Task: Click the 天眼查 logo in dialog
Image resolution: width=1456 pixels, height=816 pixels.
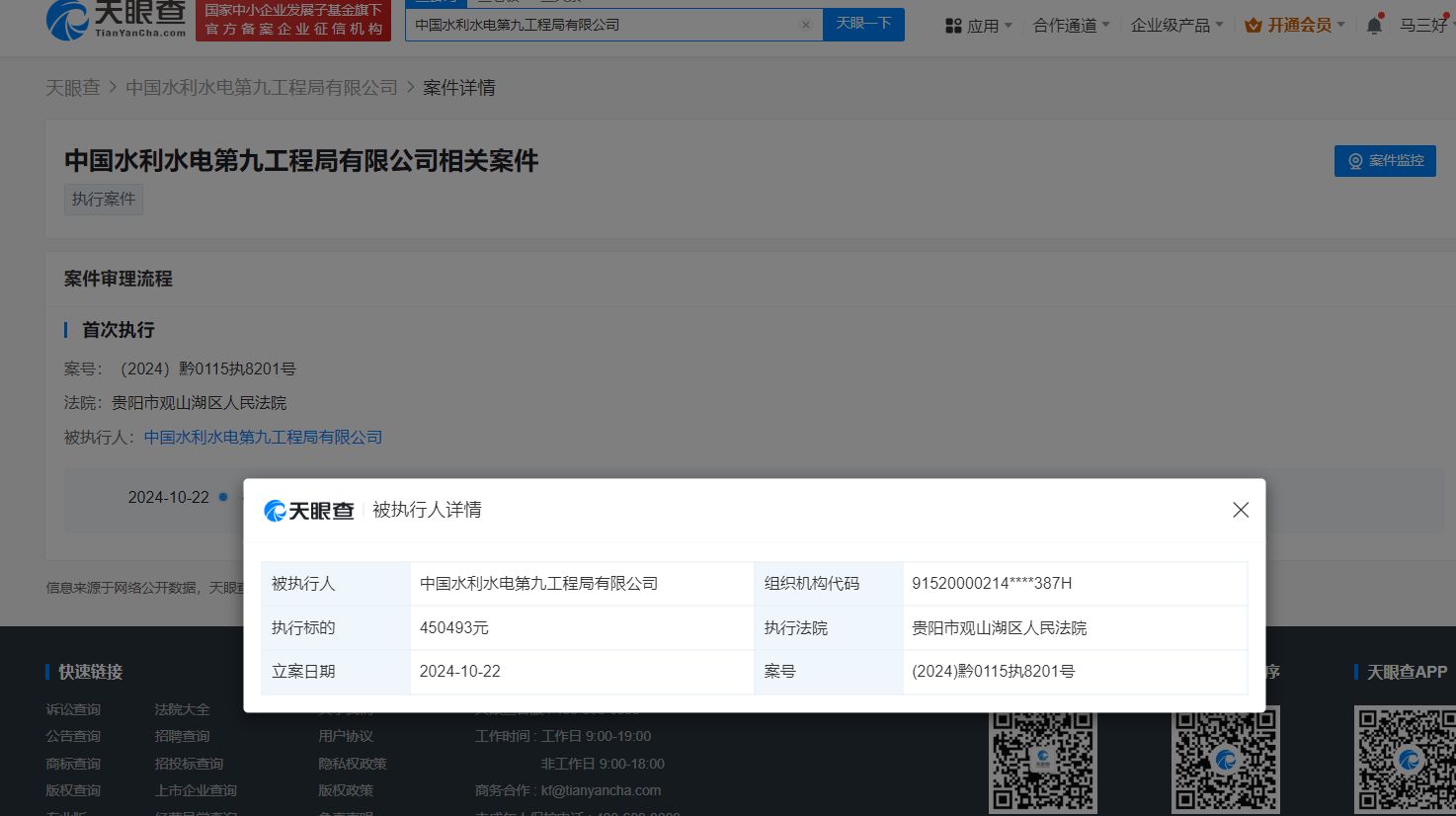Action: click(309, 510)
